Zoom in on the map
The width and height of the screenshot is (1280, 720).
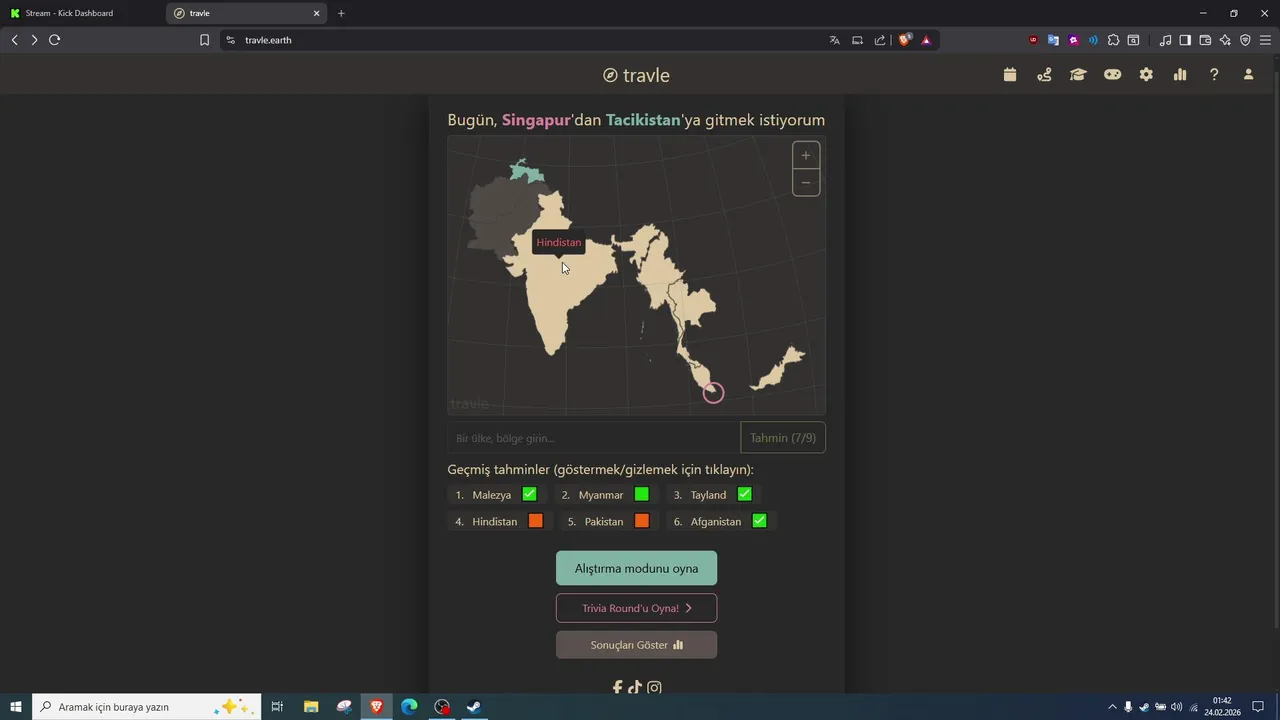806,155
